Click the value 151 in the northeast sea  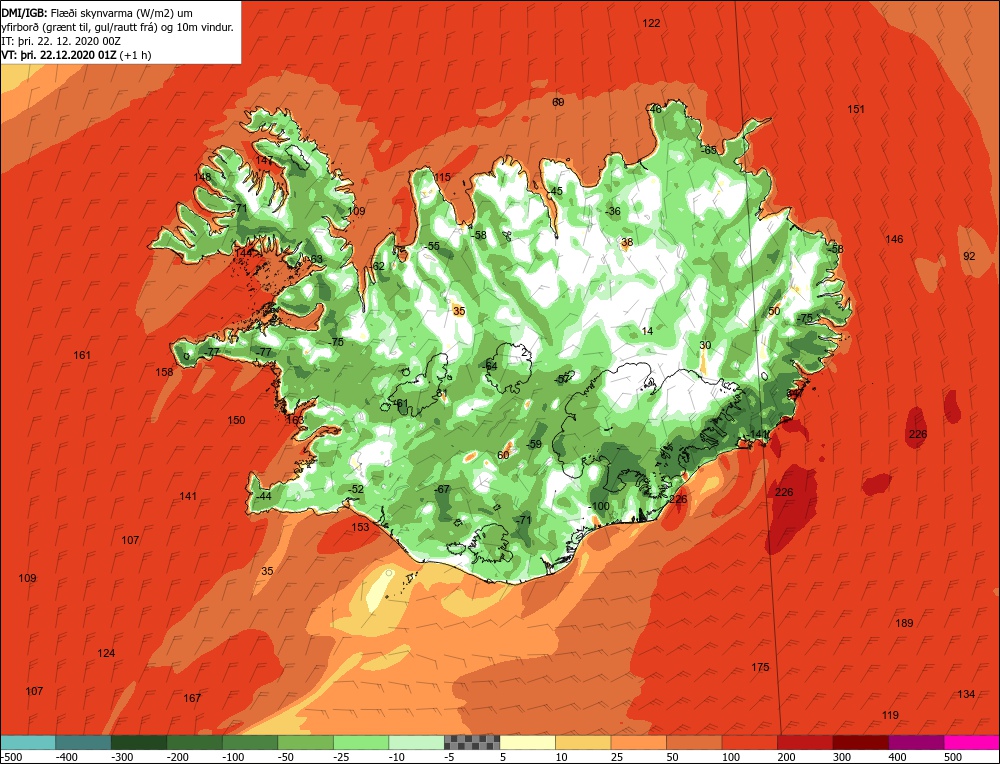856,109
